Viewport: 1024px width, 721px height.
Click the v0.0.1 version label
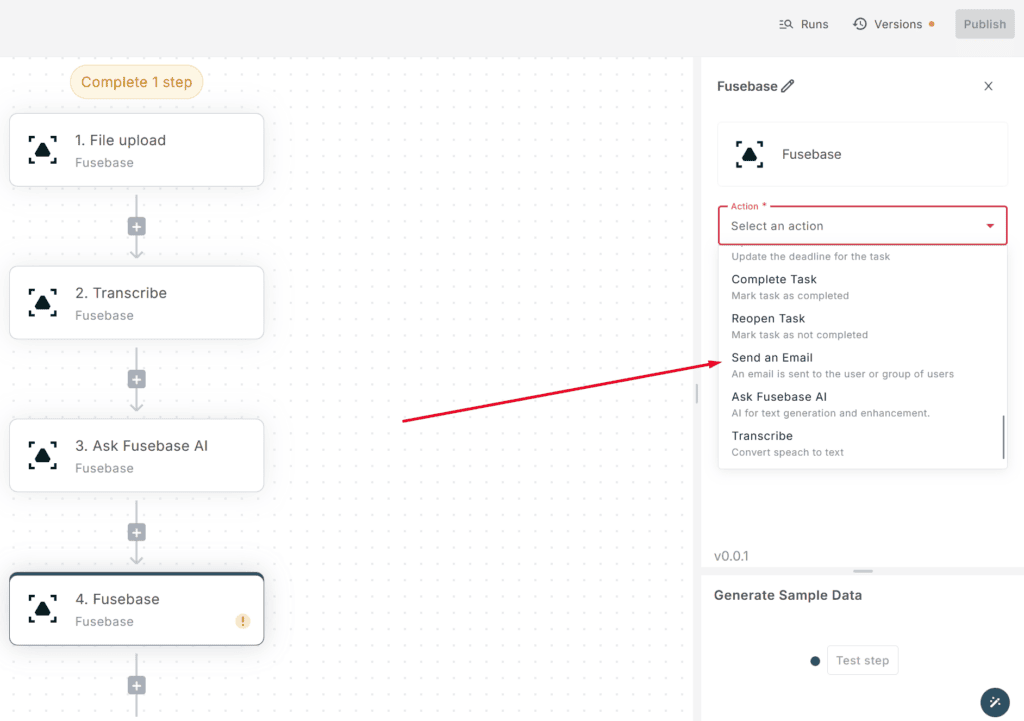click(731, 556)
